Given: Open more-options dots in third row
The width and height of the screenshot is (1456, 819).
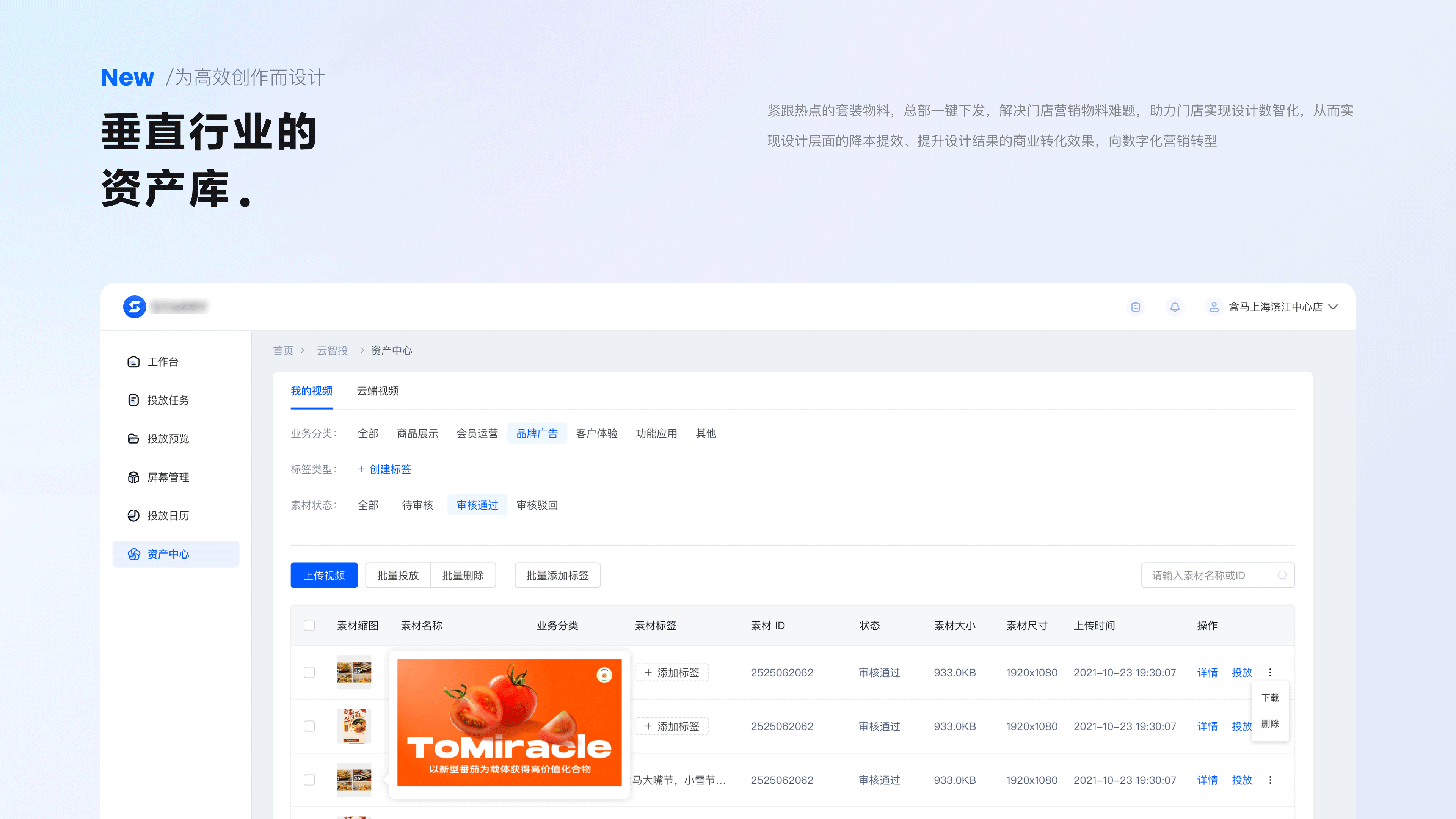Looking at the screenshot, I should pyautogui.click(x=1270, y=780).
